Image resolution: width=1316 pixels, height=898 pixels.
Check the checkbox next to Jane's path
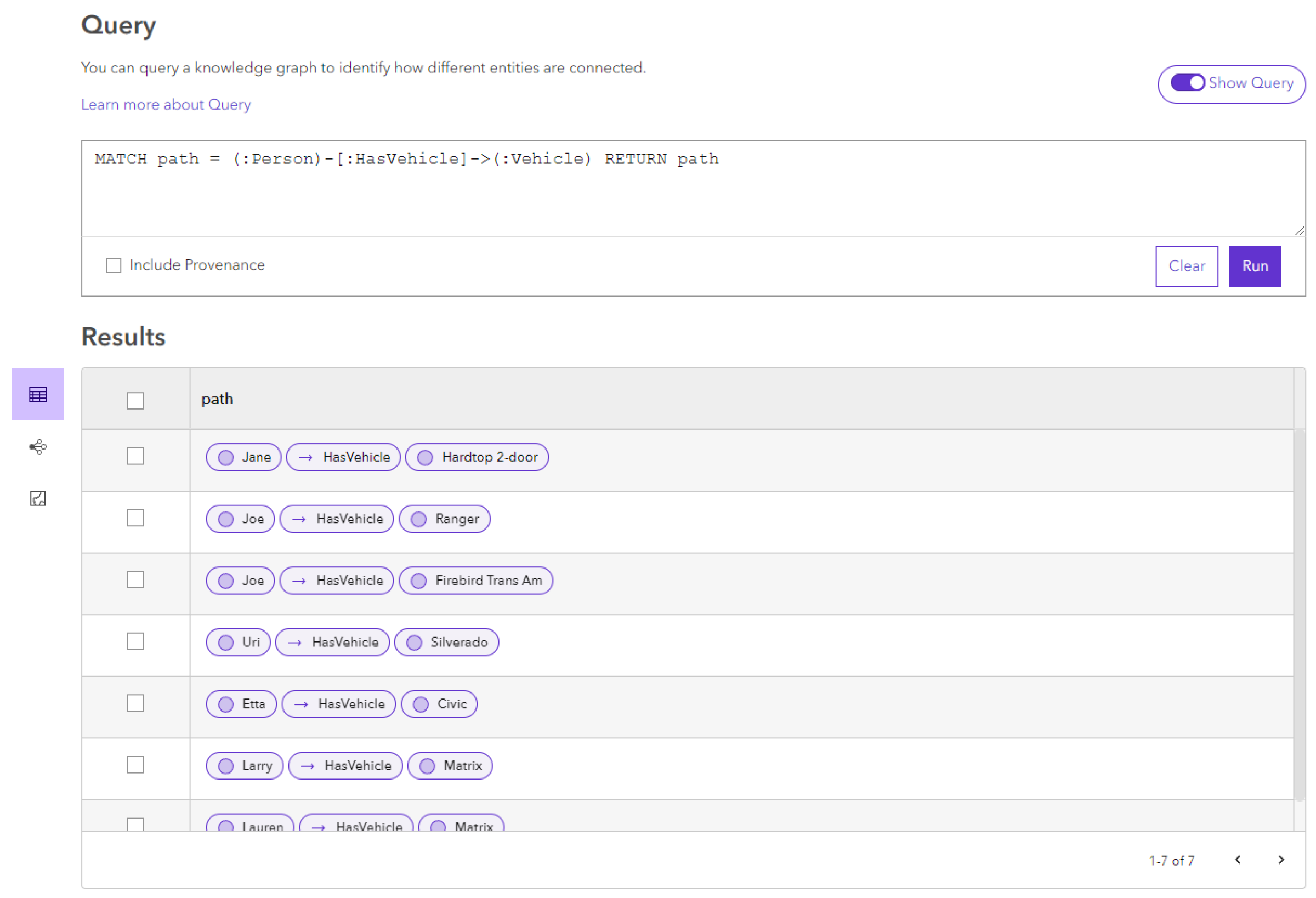[135, 457]
